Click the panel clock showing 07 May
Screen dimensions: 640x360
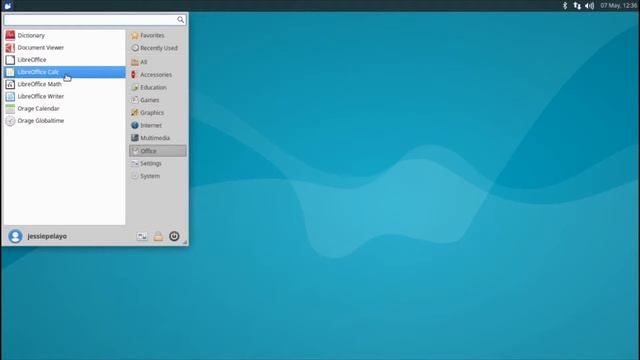(618, 6)
